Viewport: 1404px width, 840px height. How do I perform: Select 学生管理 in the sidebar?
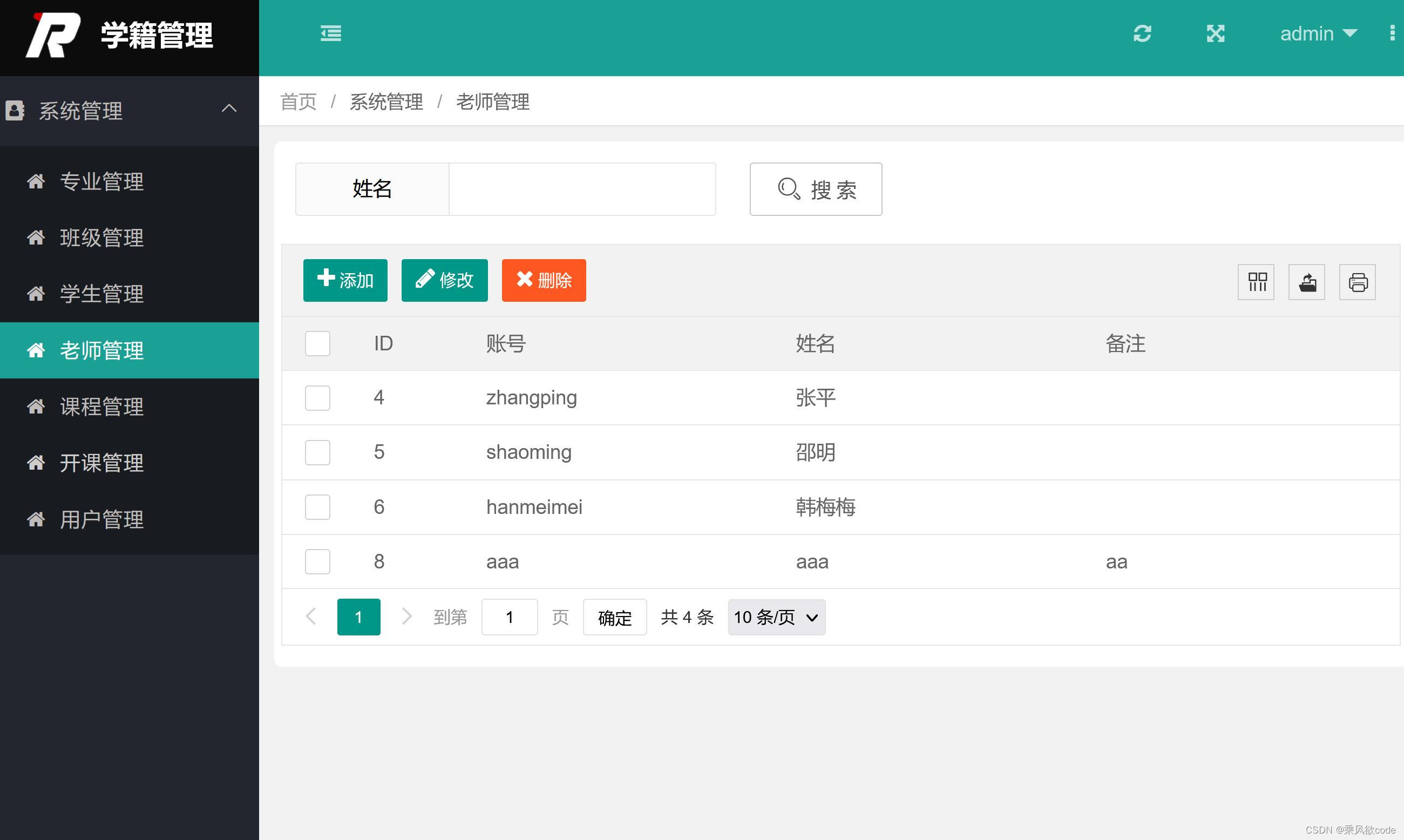pos(102,294)
